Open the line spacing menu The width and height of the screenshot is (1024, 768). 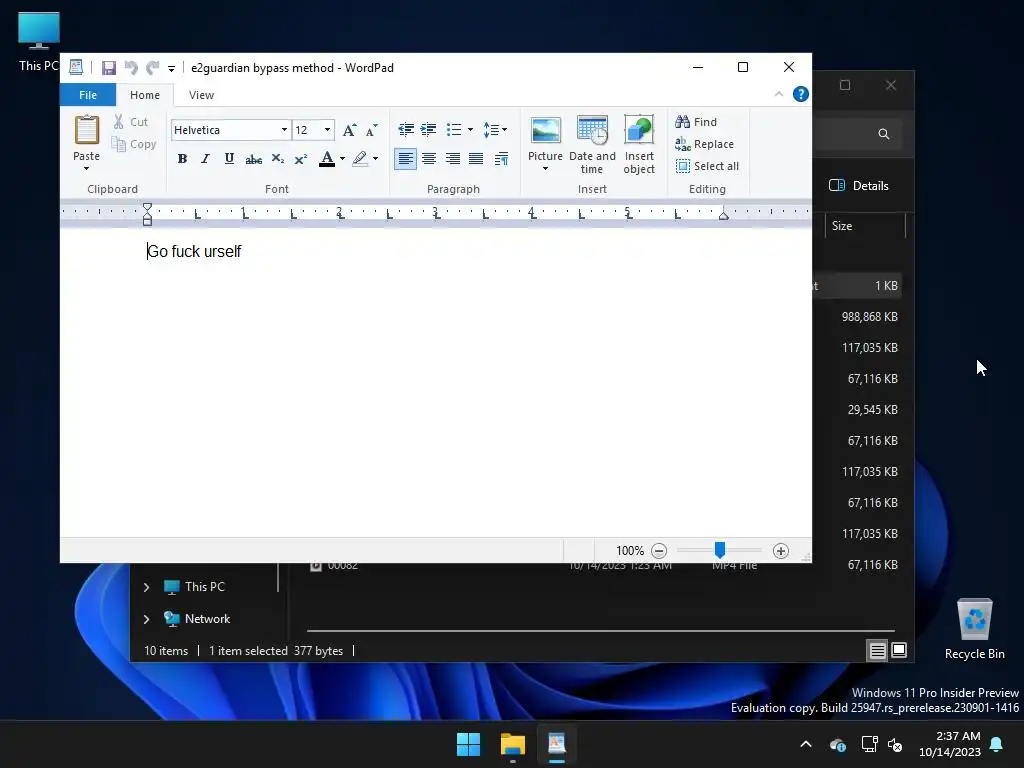[x=495, y=129]
